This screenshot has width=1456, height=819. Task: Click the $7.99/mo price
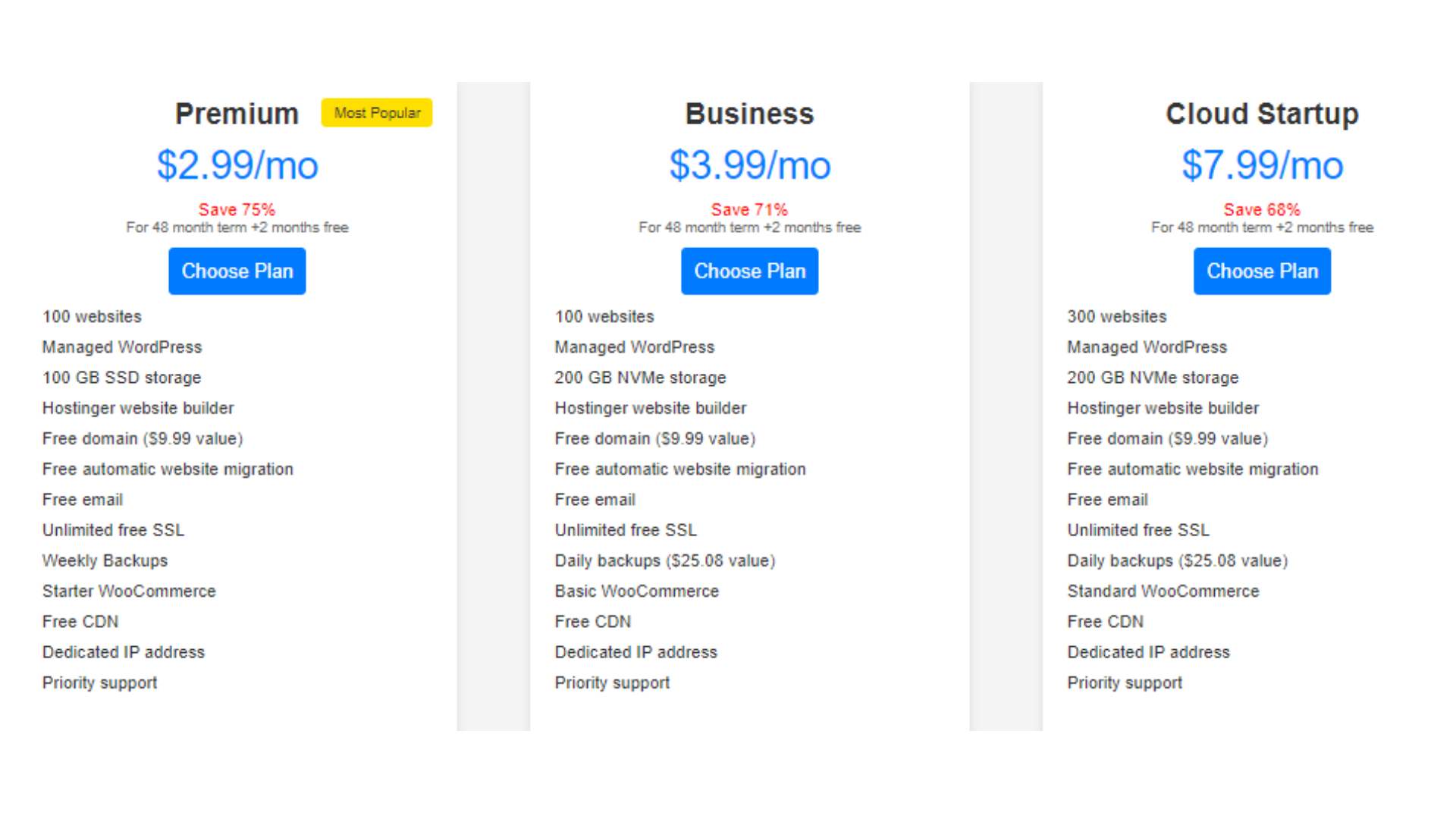[1262, 165]
